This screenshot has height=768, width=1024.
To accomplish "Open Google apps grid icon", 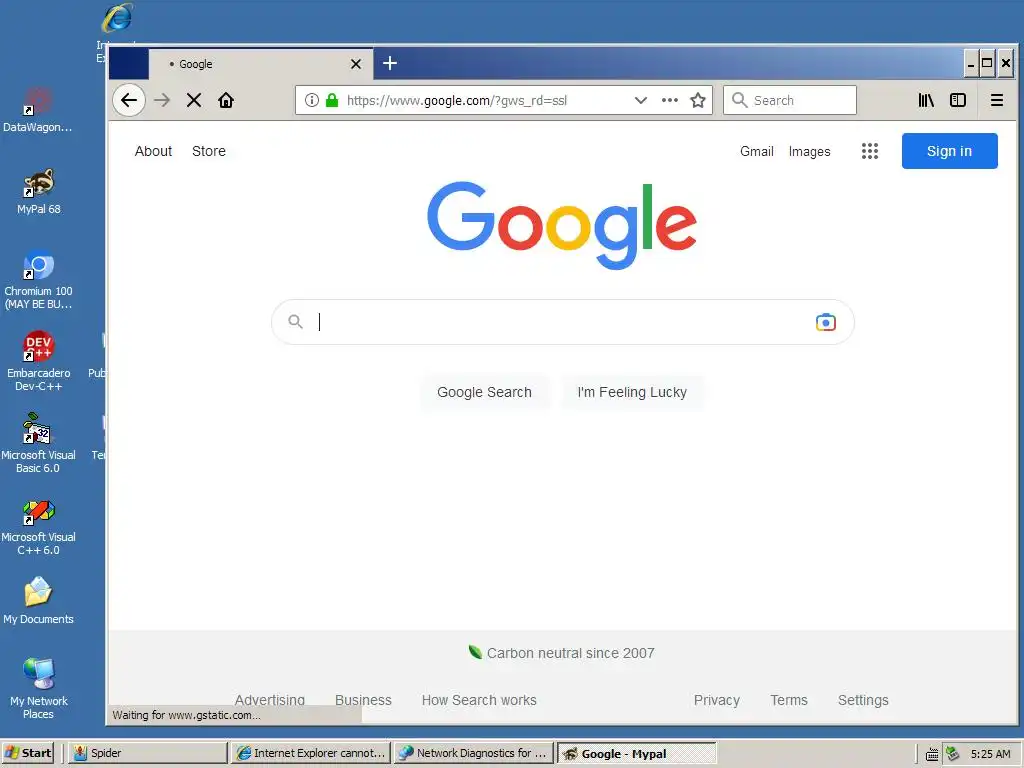I will 869,151.
